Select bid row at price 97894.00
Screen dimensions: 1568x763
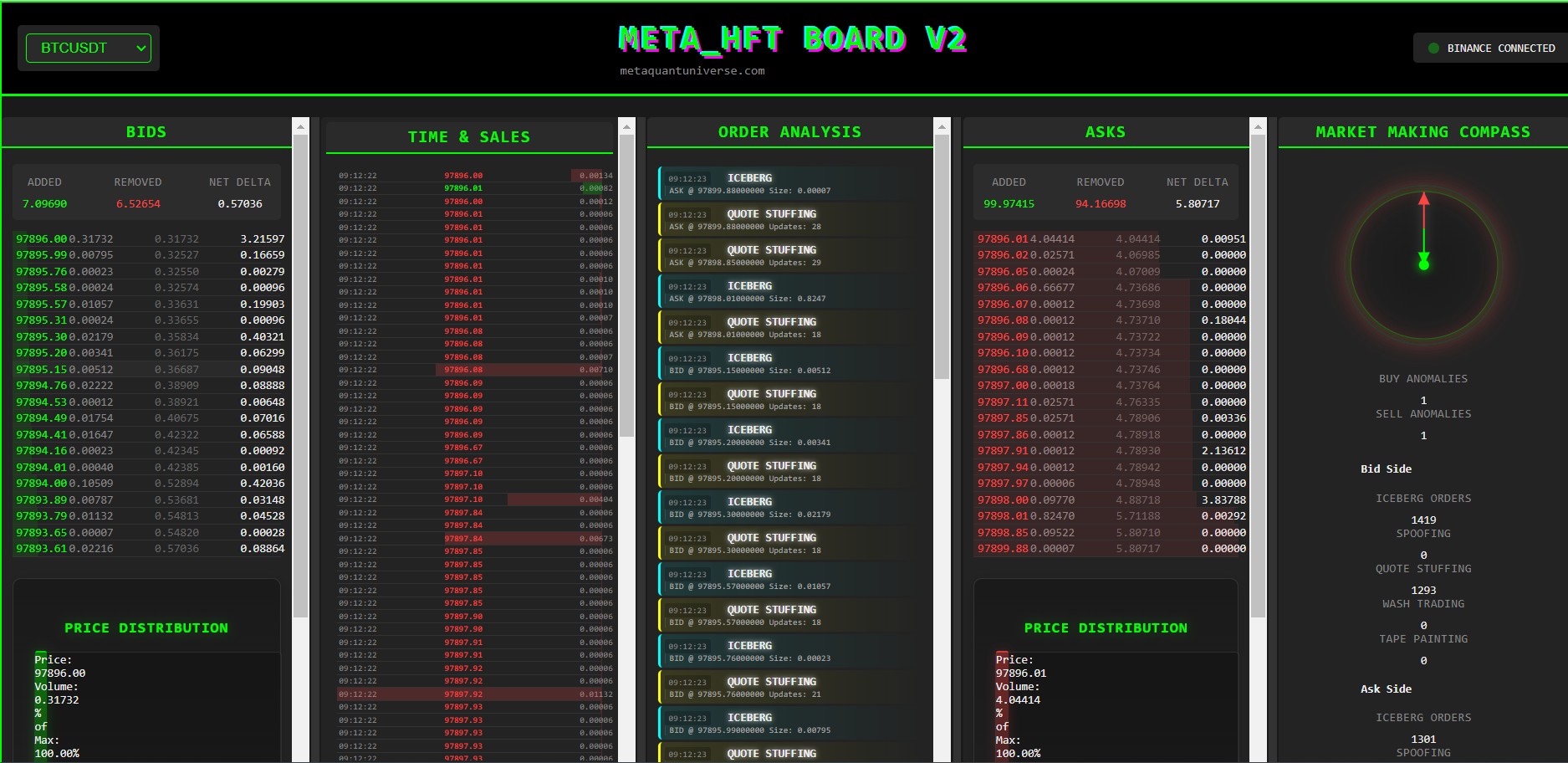pos(150,484)
